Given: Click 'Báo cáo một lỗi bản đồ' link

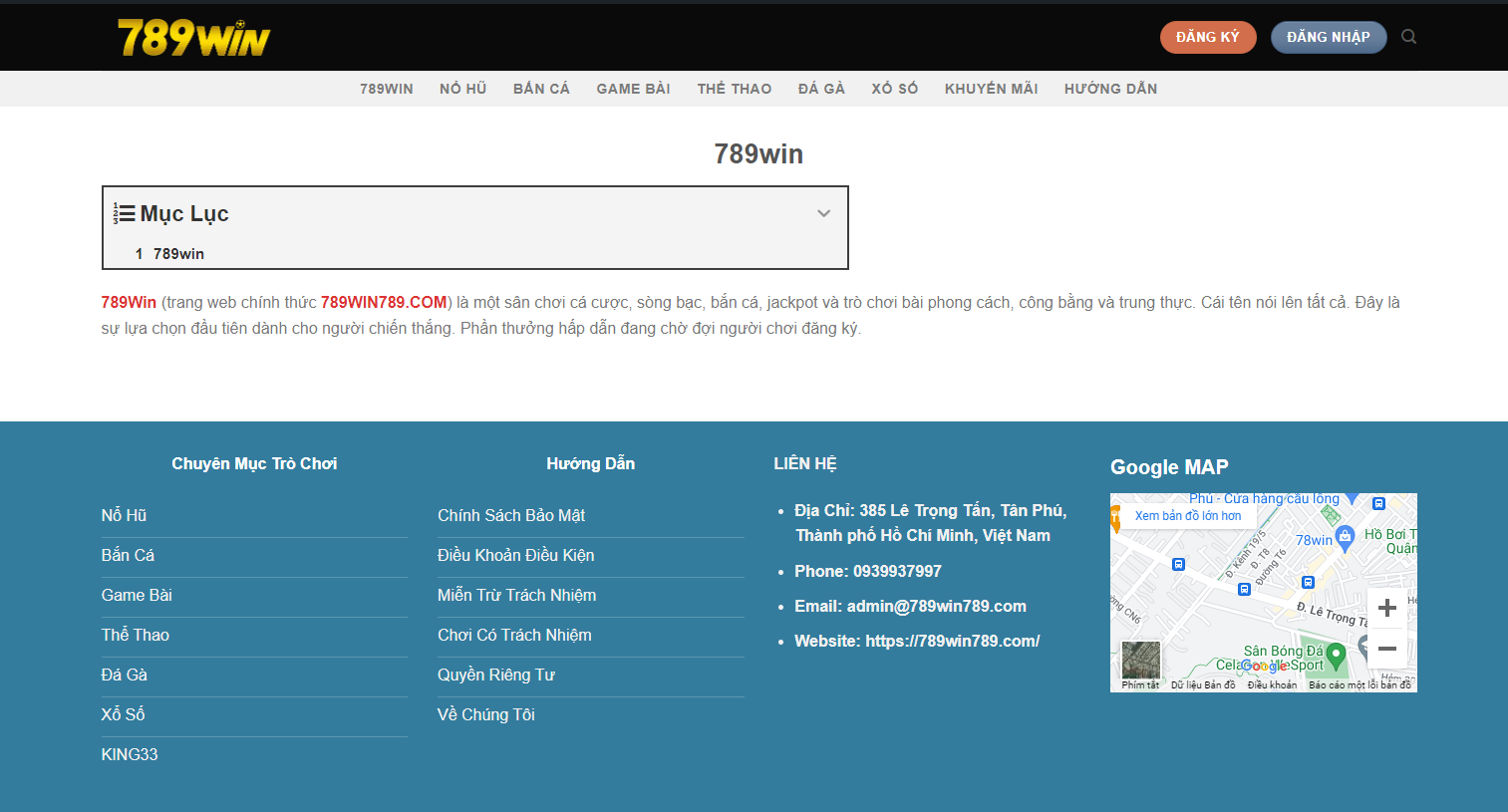Looking at the screenshot, I should point(1359,684).
